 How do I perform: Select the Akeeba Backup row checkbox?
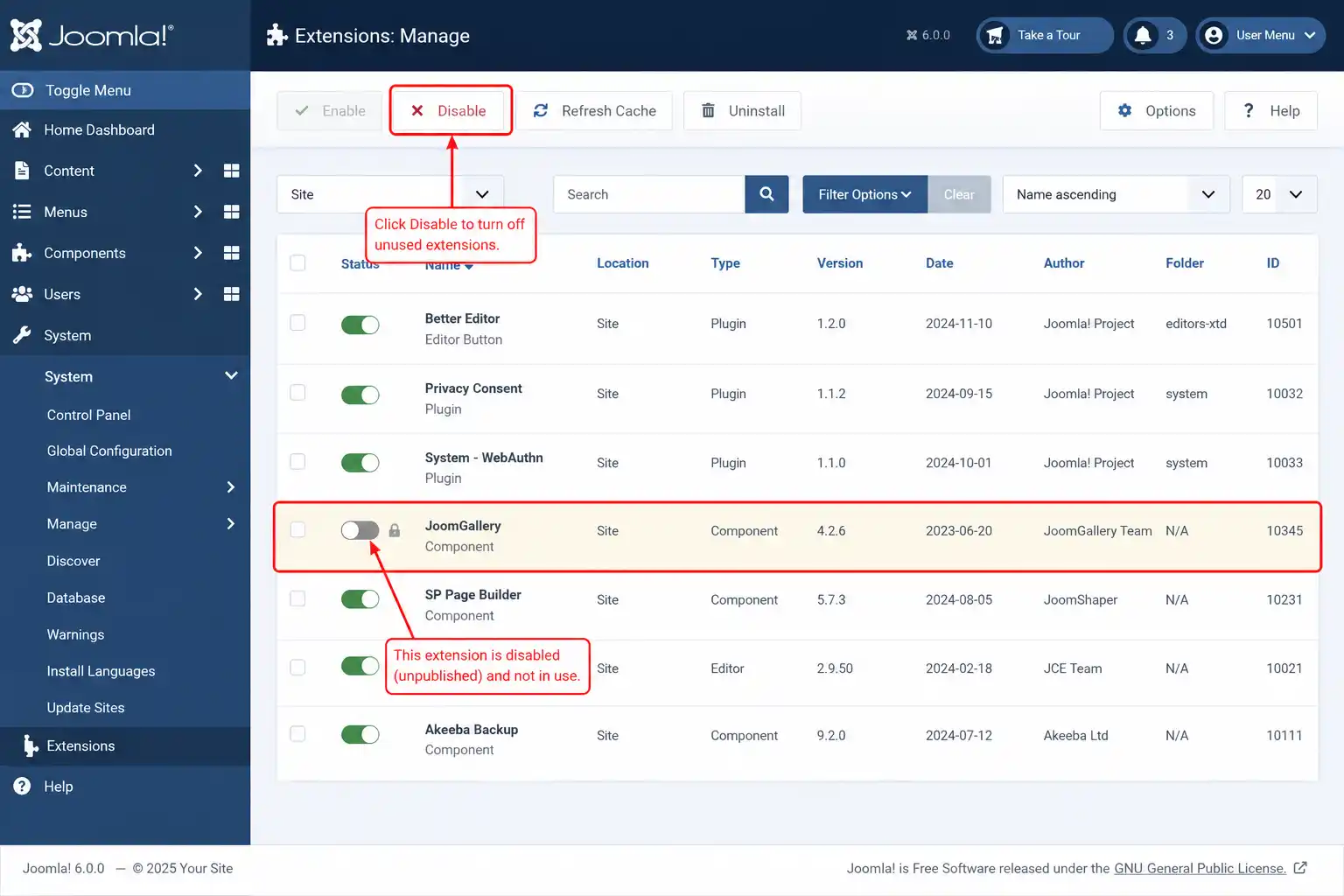click(297, 734)
